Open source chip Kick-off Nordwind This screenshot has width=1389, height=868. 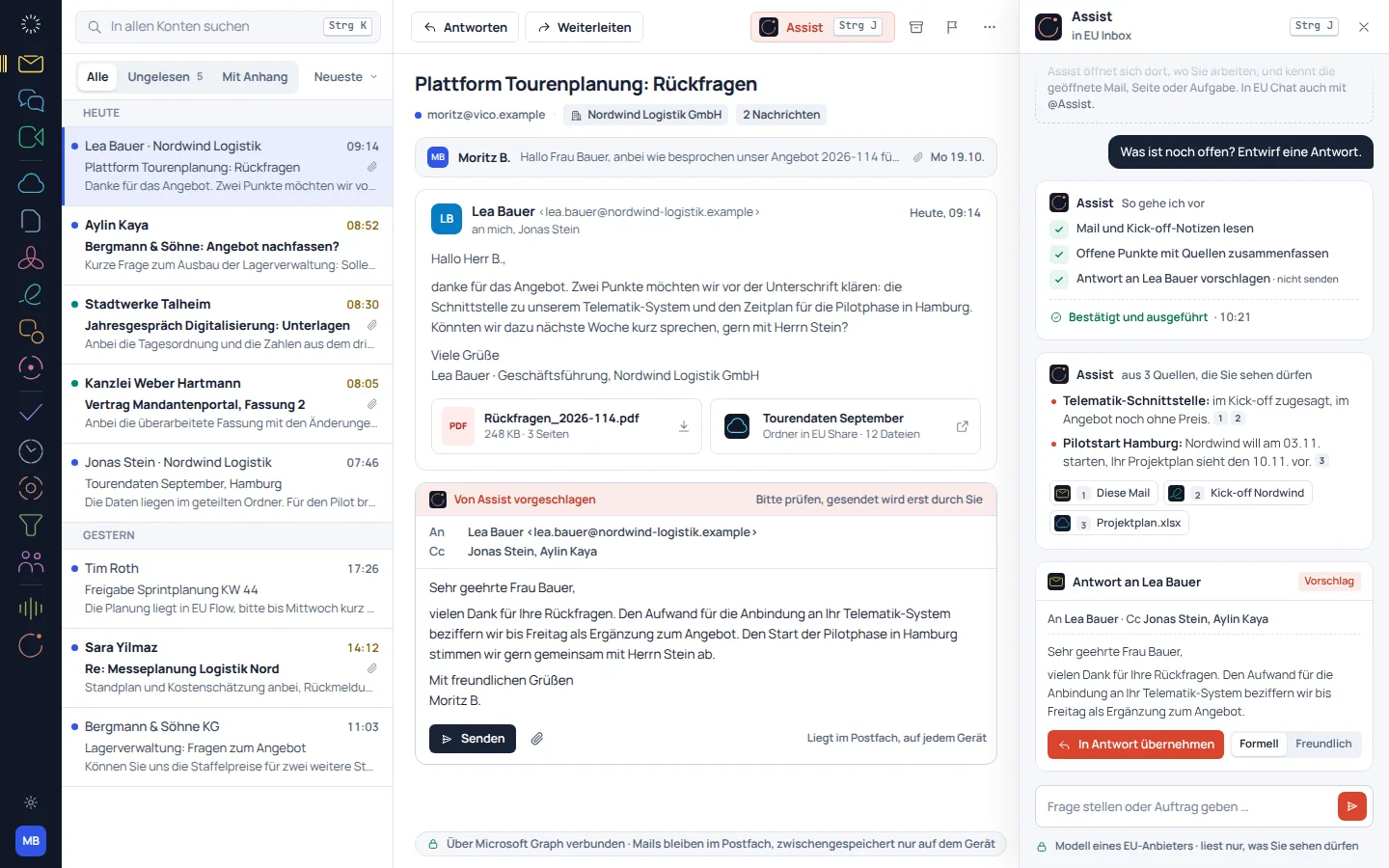pos(1238,493)
